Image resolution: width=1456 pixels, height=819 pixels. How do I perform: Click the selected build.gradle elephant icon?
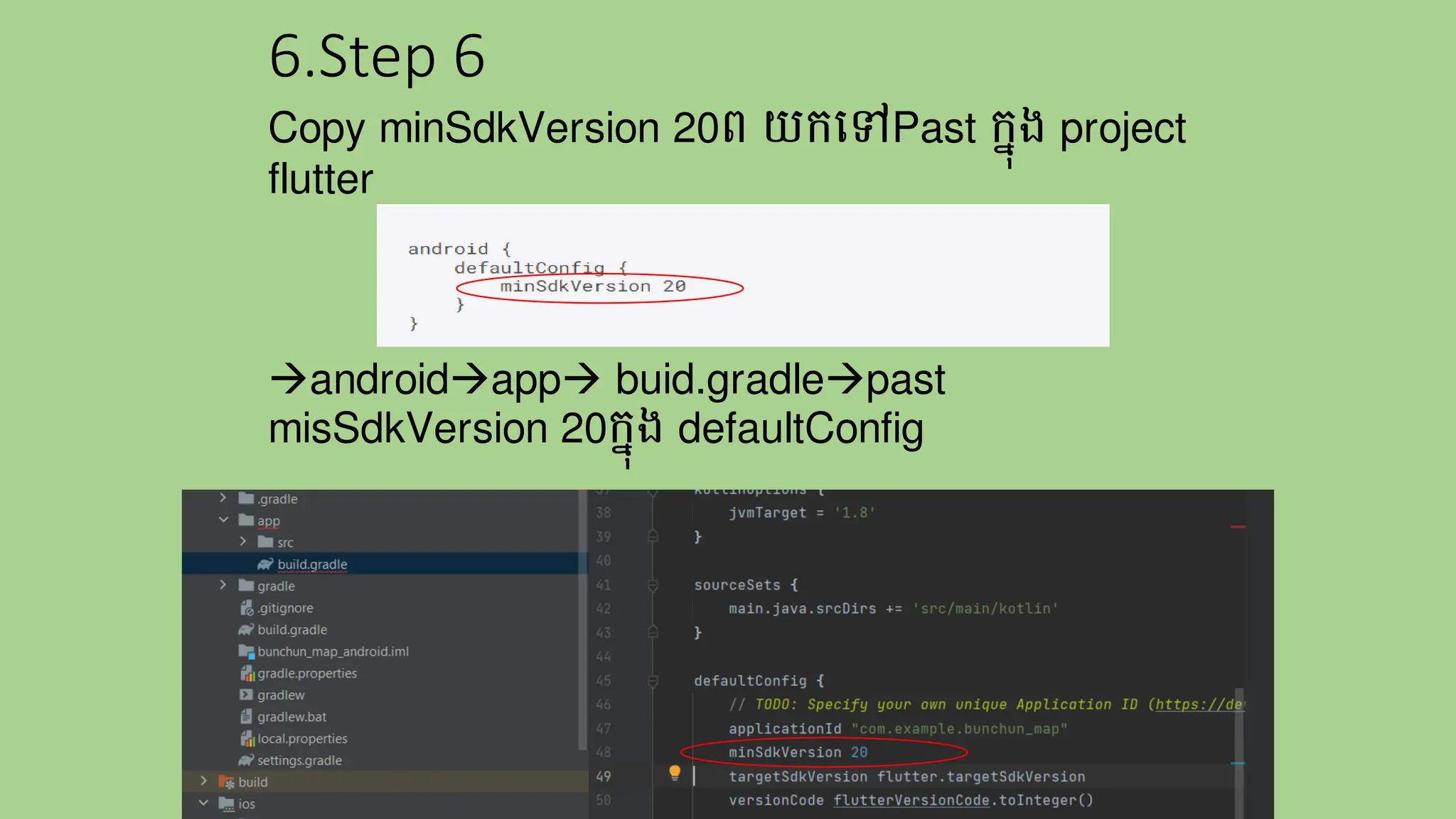265,564
